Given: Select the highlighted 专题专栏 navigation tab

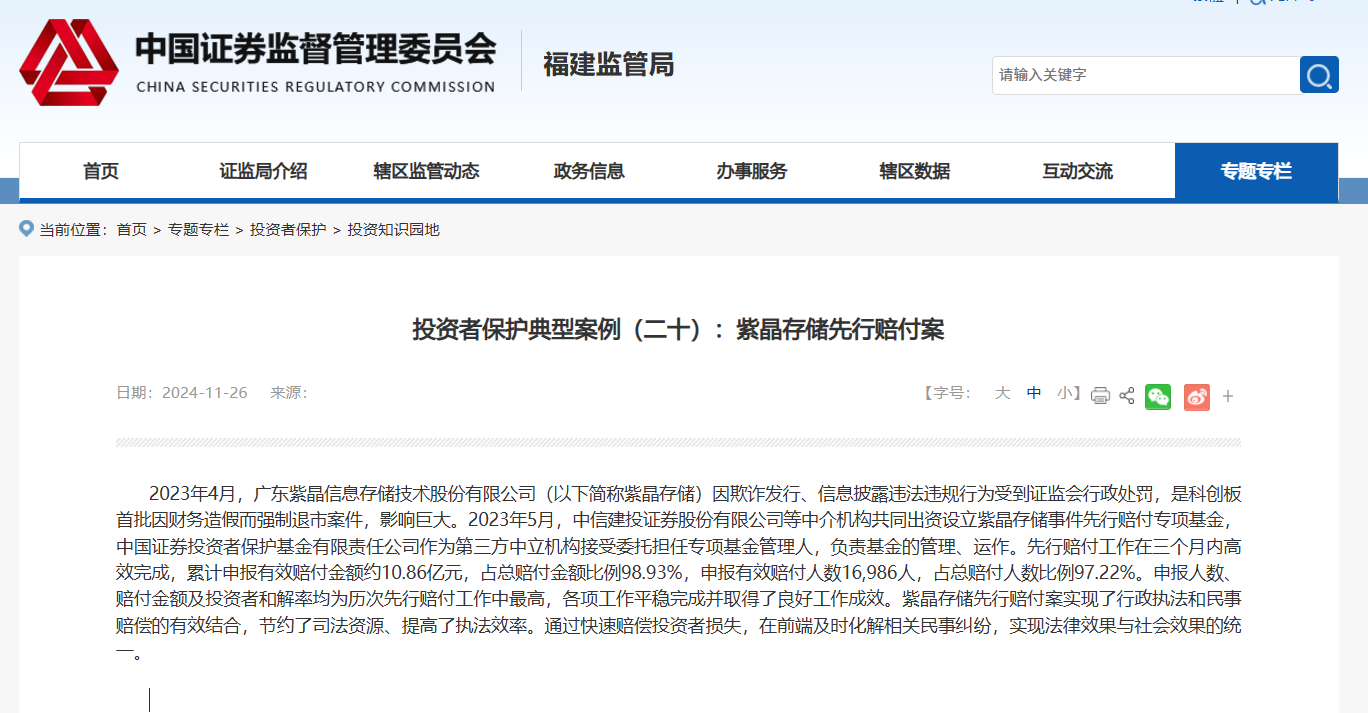Looking at the screenshot, I should [1256, 171].
